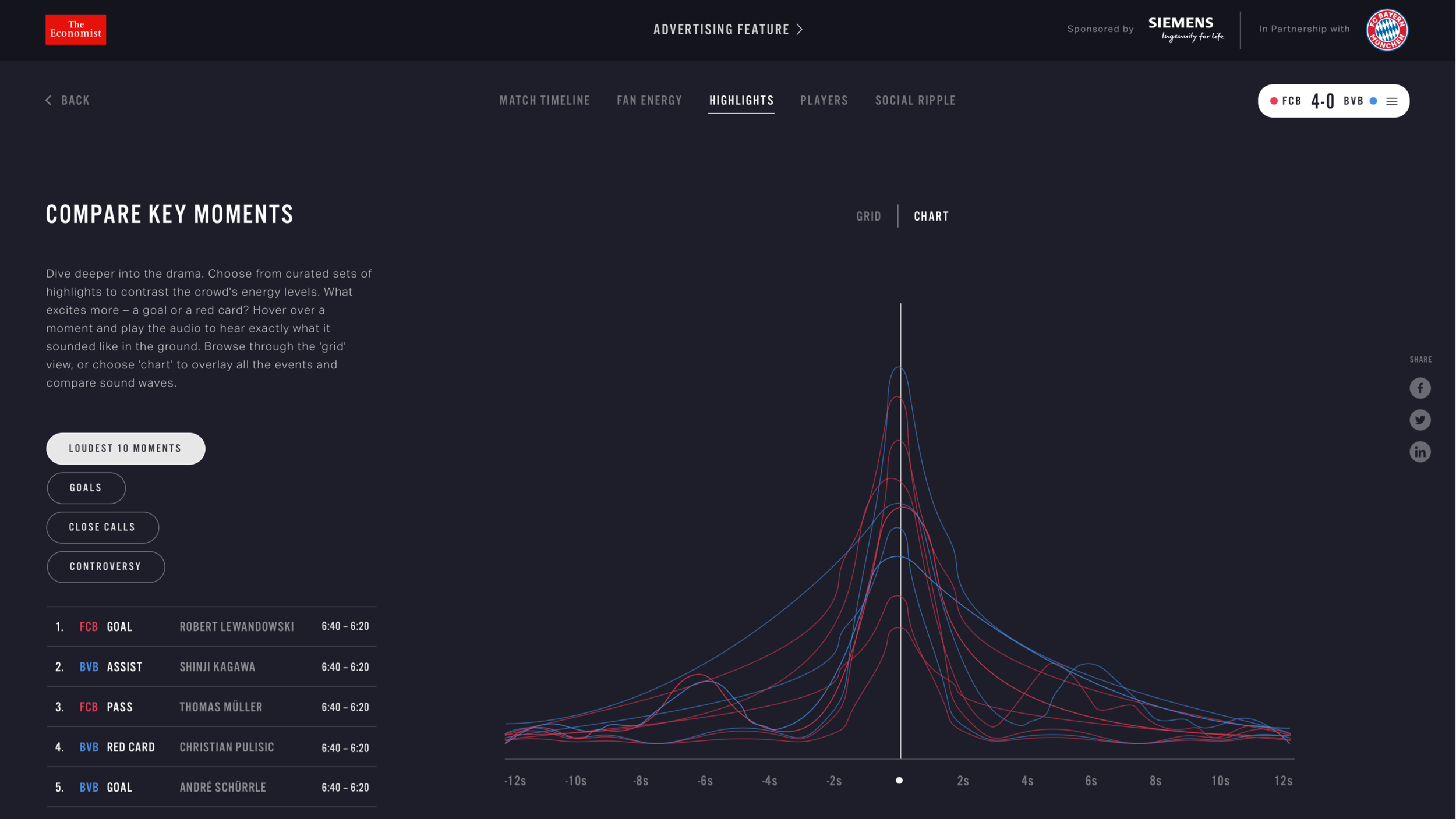This screenshot has height=819, width=1456.
Task: Share on LinkedIn icon
Action: click(x=1419, y=452)
